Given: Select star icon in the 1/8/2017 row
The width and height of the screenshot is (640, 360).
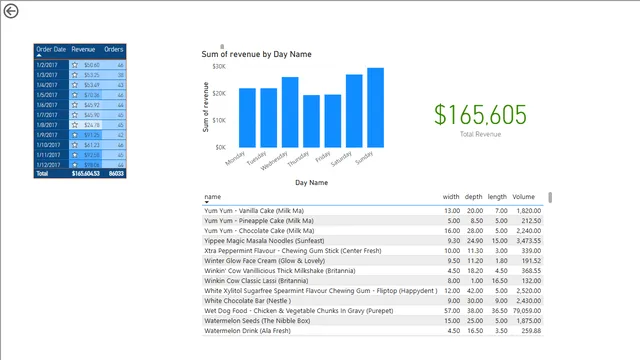Looking at the screenshot, I should 75,125.
